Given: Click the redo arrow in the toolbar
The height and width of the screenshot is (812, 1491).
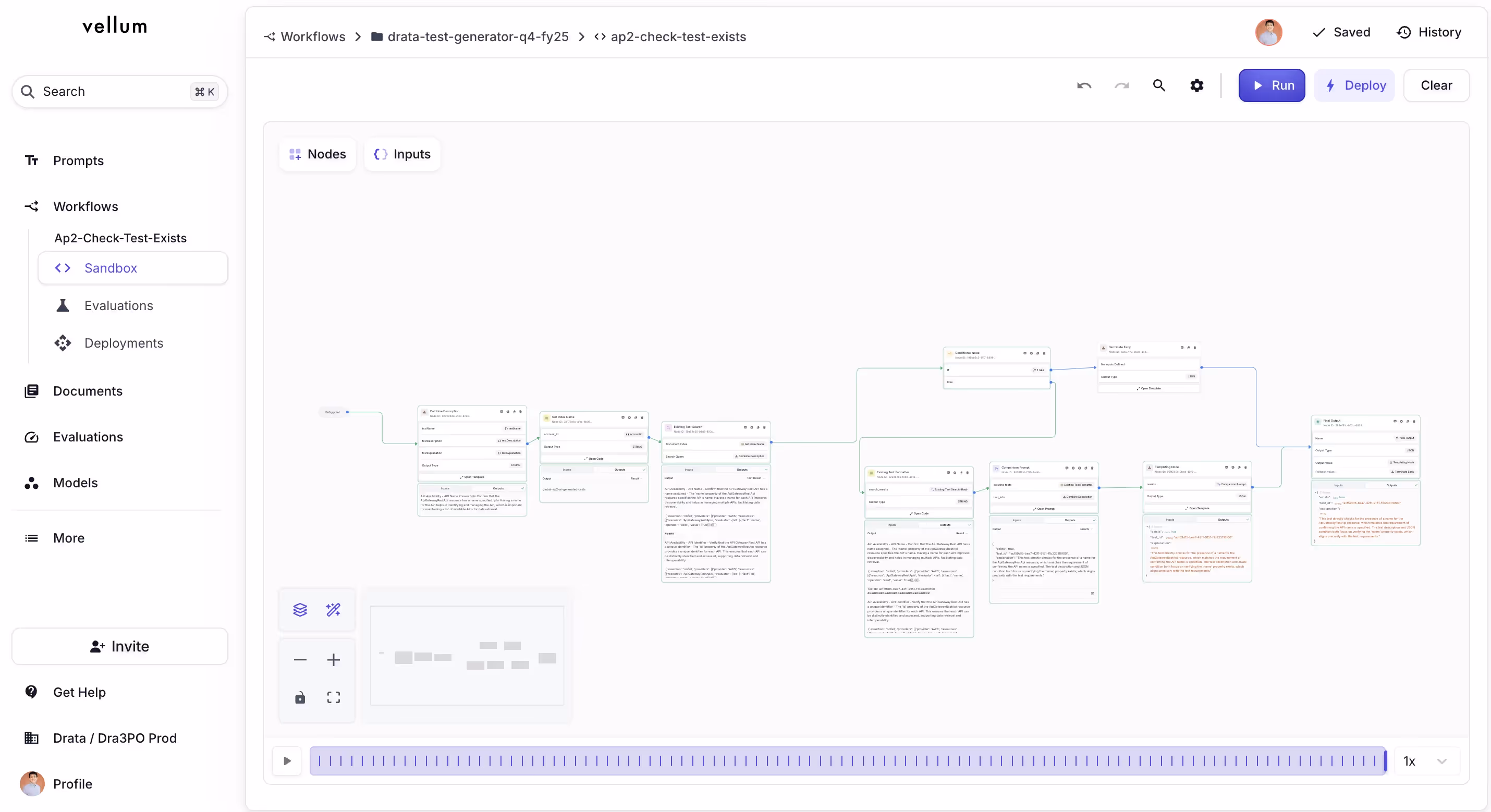Looking at the screenshot, I should (x=1122, y=85).
